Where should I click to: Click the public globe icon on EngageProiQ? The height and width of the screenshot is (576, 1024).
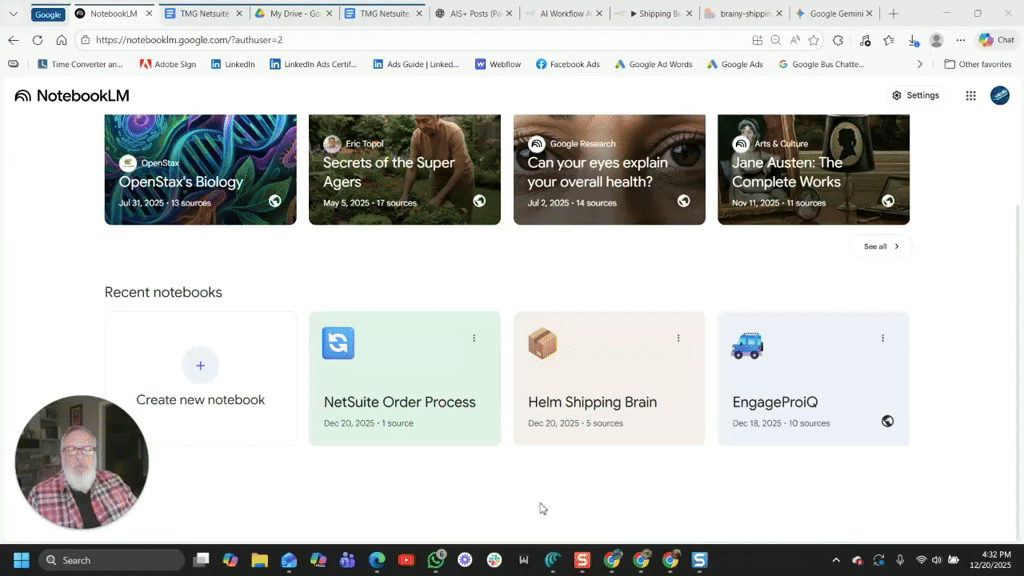click(x=888, y=421)
